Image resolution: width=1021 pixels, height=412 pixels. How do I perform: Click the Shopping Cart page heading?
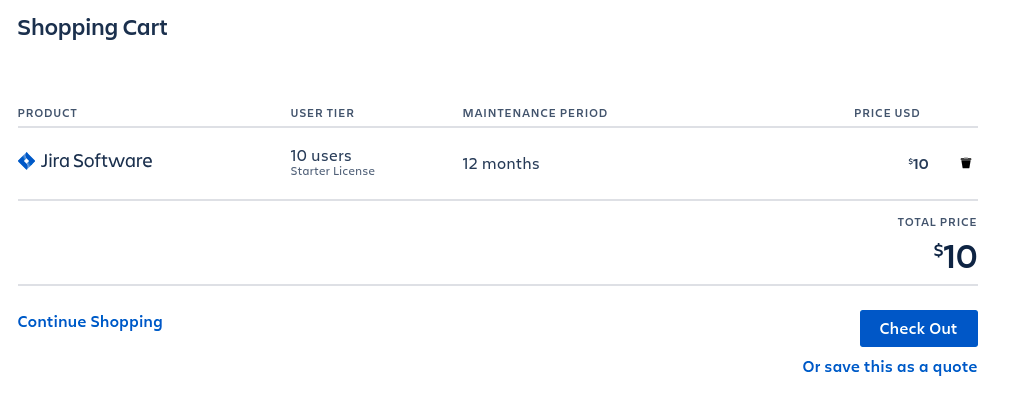coord(92,28)
